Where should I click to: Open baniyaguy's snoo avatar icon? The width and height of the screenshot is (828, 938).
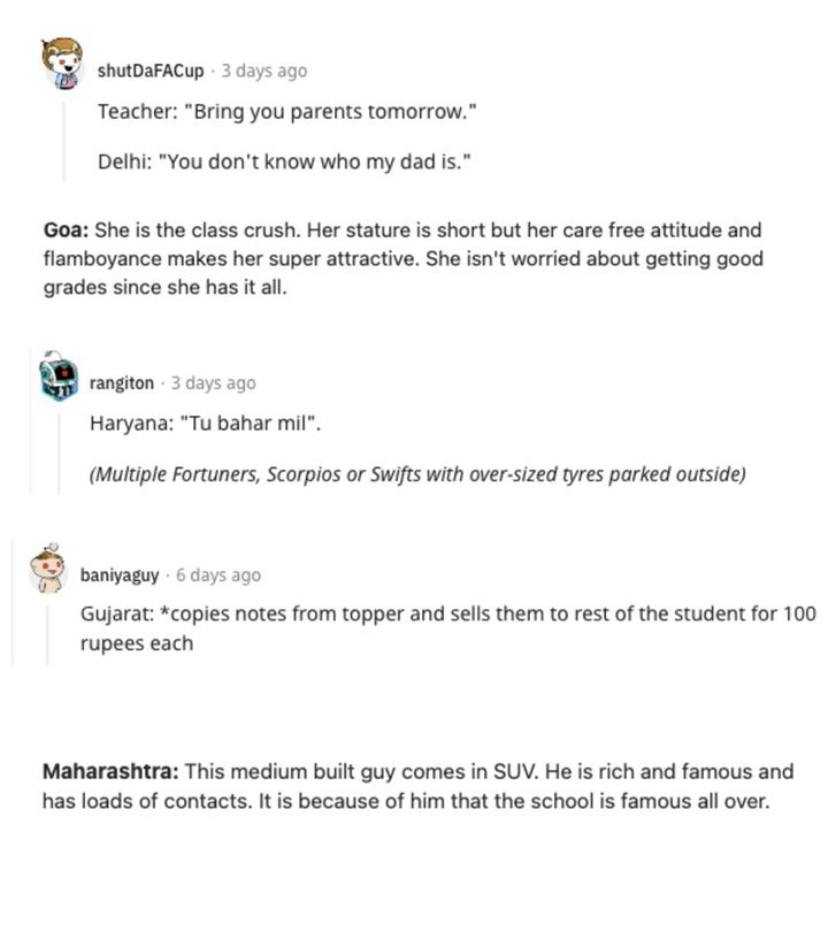point(47,569)
